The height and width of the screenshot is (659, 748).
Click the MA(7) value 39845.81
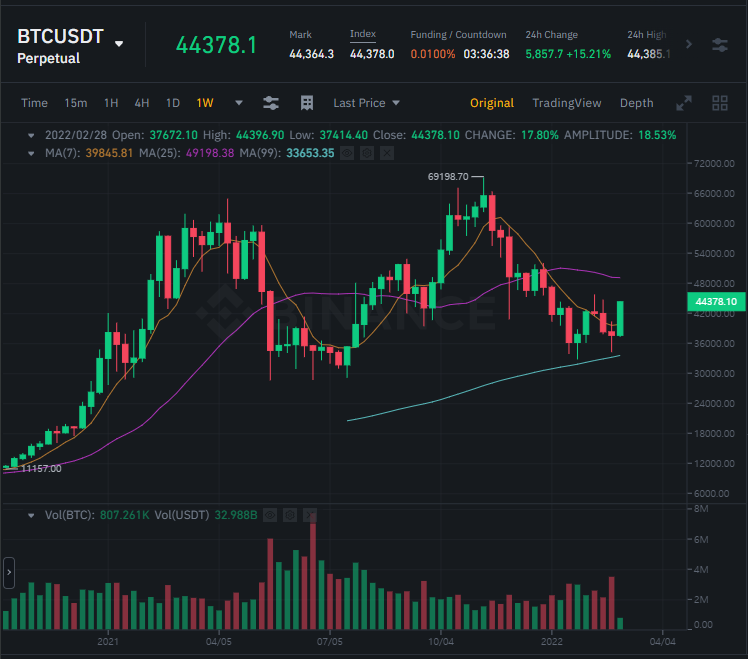point(109,153)
